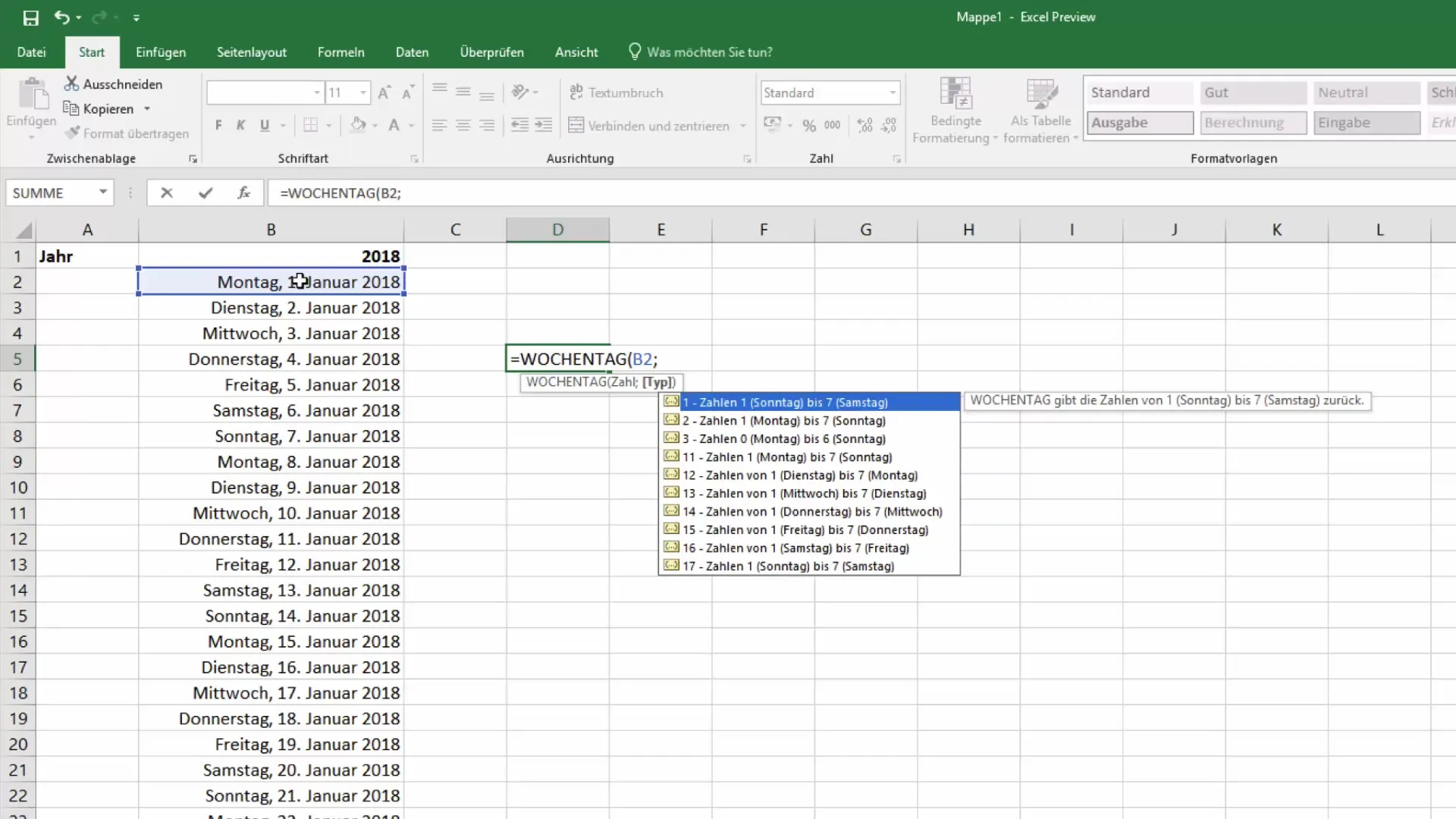Choose option '2 - Zahlen 1 (Montag) bis 7 (Sonntag)'

tap(809, 421)
